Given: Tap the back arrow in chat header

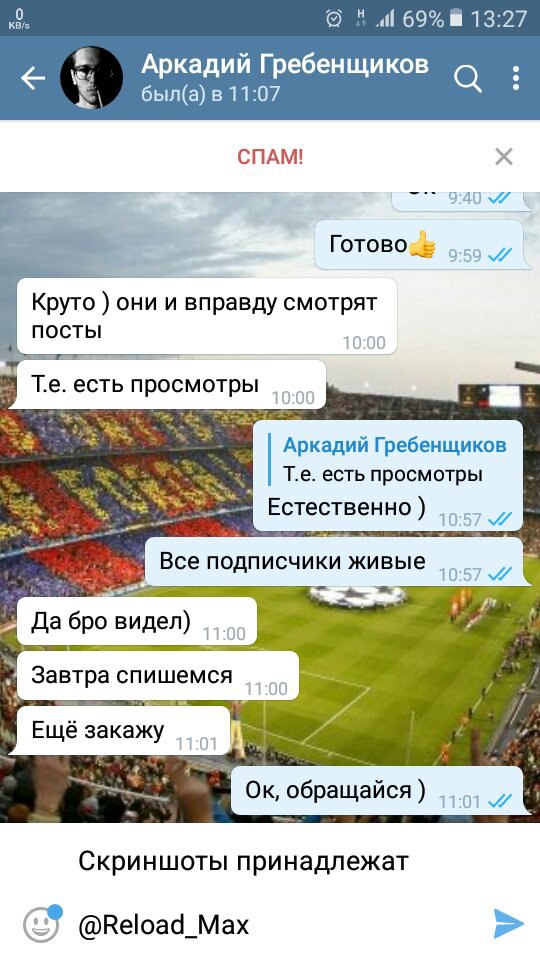Looking at the screenshot, I should (x=33, y=78).
